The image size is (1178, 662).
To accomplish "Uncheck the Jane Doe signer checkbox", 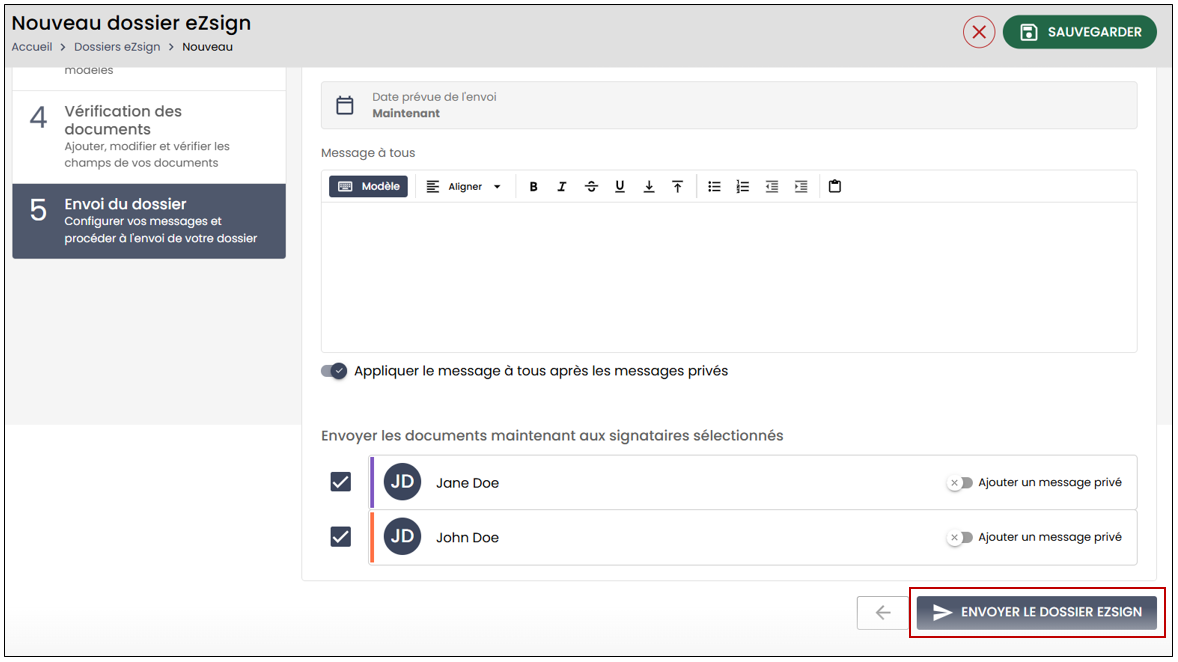I will 341,482.
